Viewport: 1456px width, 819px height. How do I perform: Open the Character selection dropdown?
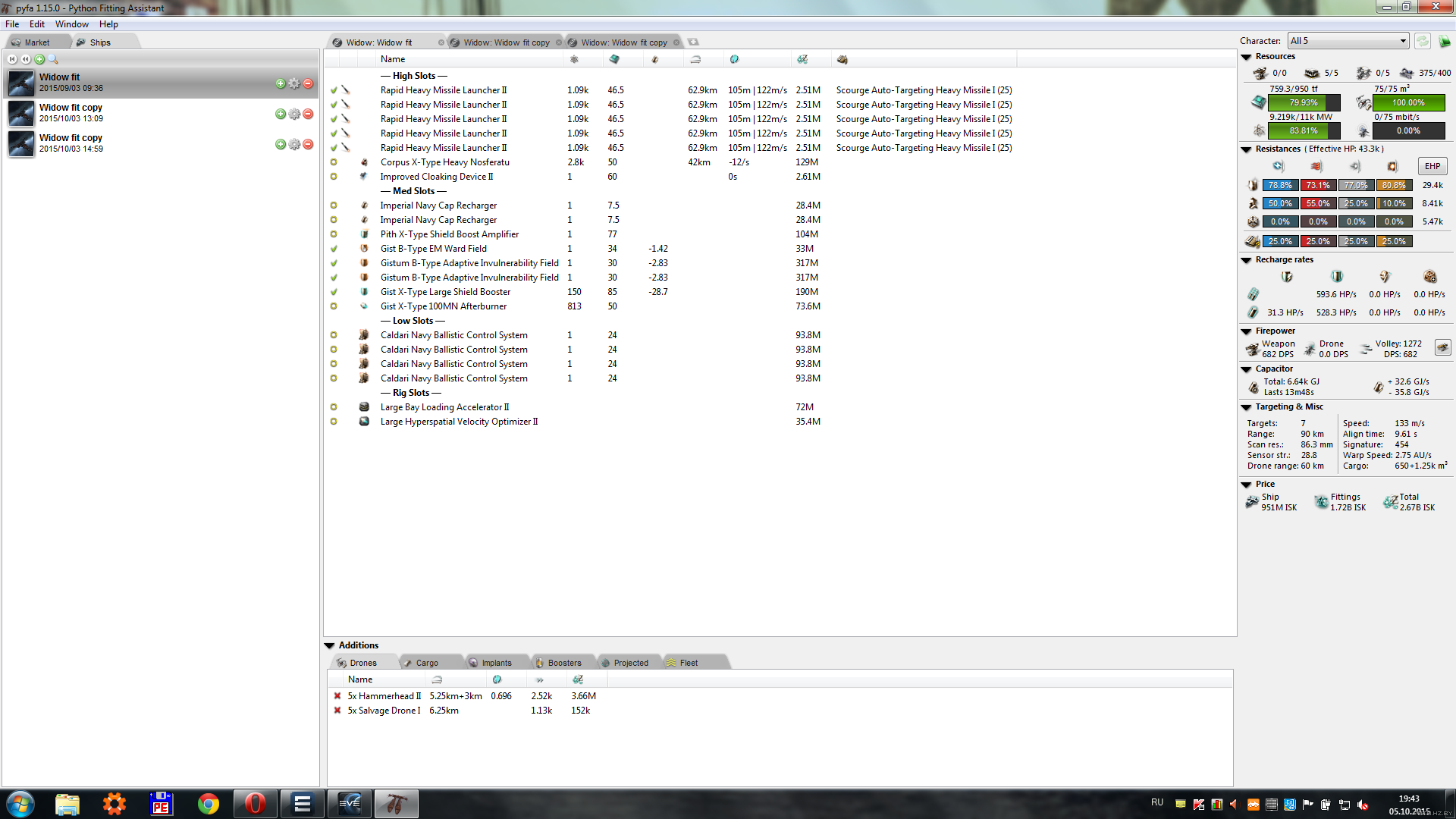click(1347, 41)
